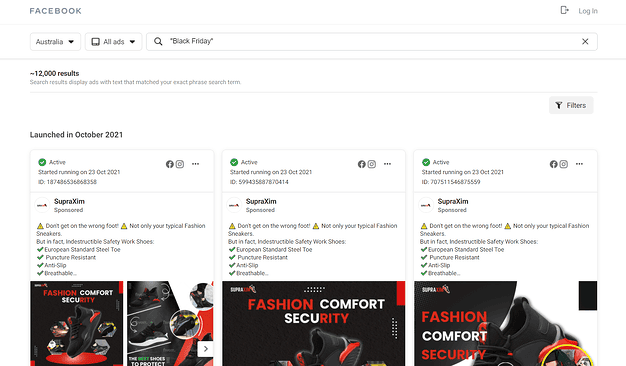Click SupraXim avatar on ad 707511546875559

pos(426,205)
